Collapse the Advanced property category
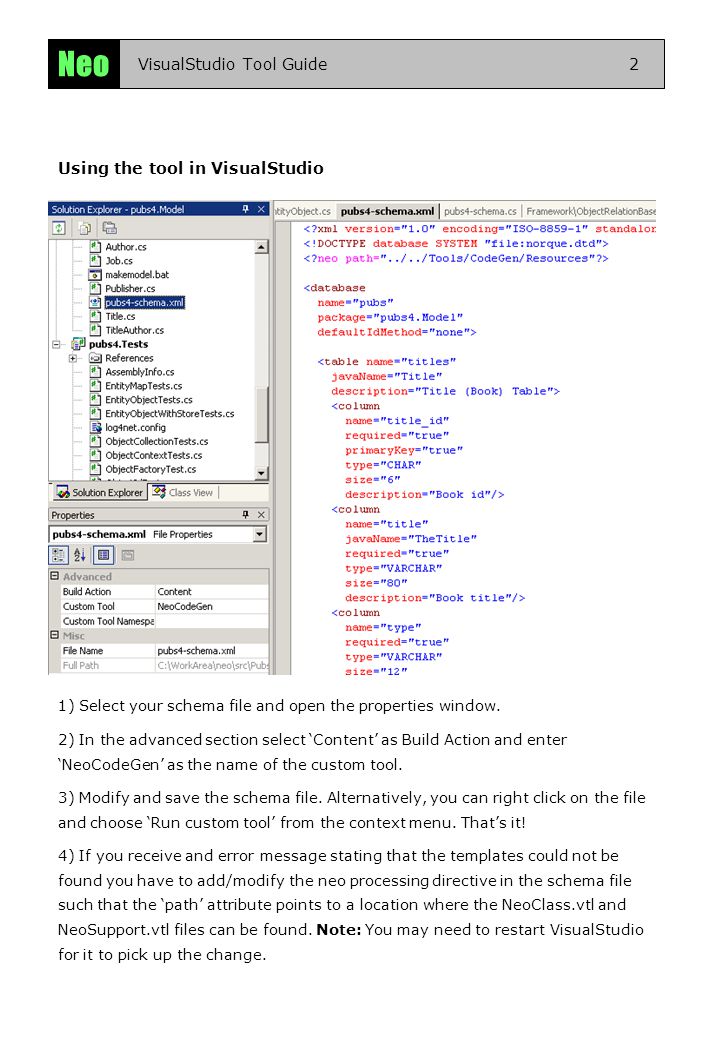720x1040 pixels. (55, 576)
